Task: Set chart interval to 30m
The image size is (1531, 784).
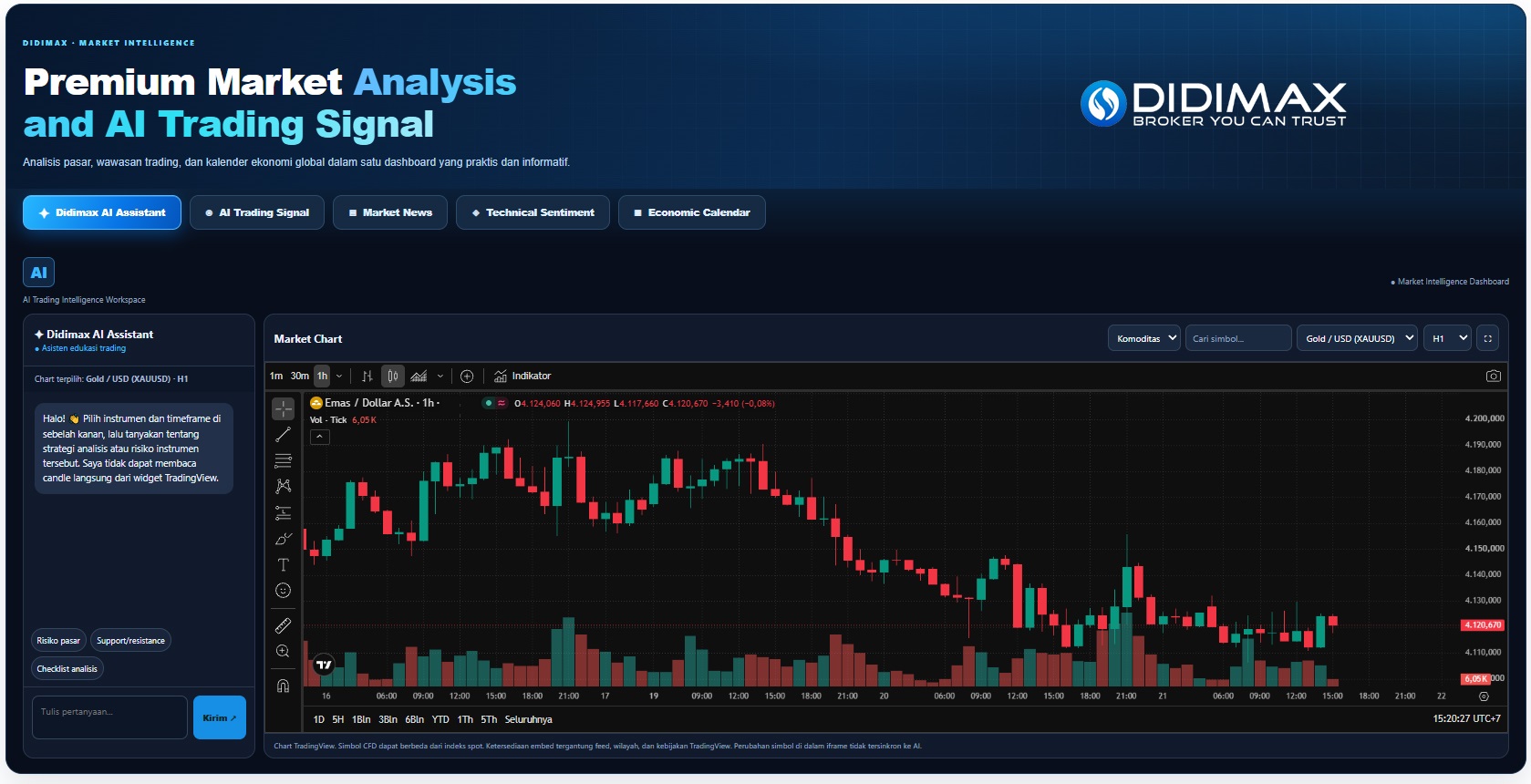Action: (x=300, y=376)
